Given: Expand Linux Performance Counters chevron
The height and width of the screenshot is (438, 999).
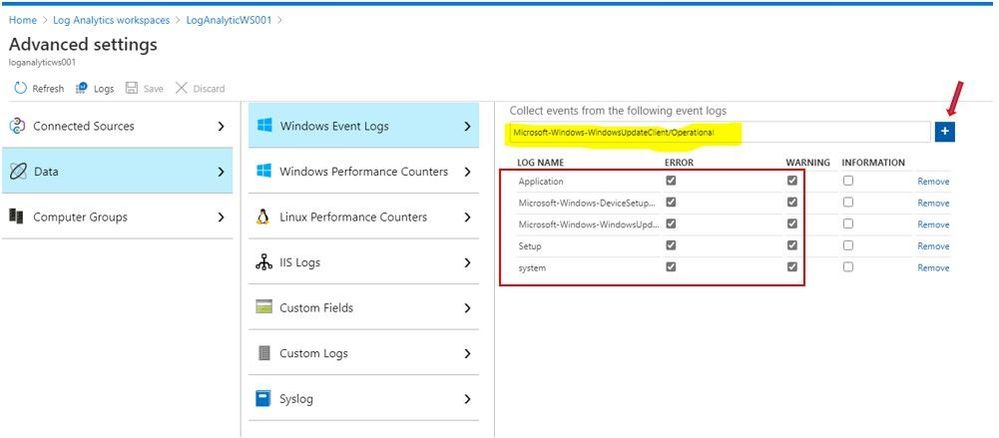Looking at the screenshot, I should 468,217.
